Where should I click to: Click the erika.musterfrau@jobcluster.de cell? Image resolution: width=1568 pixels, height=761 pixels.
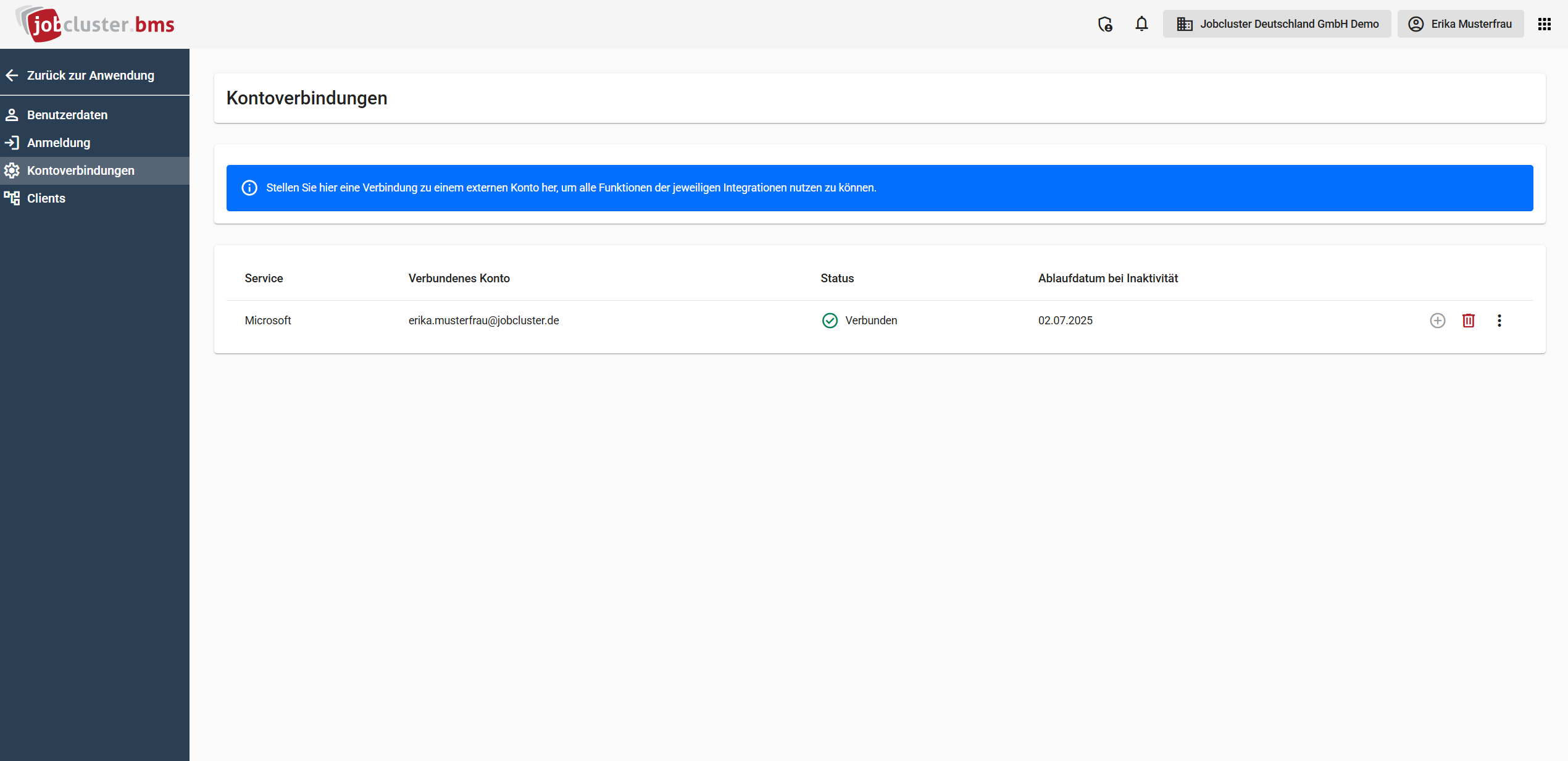(483, 321)
